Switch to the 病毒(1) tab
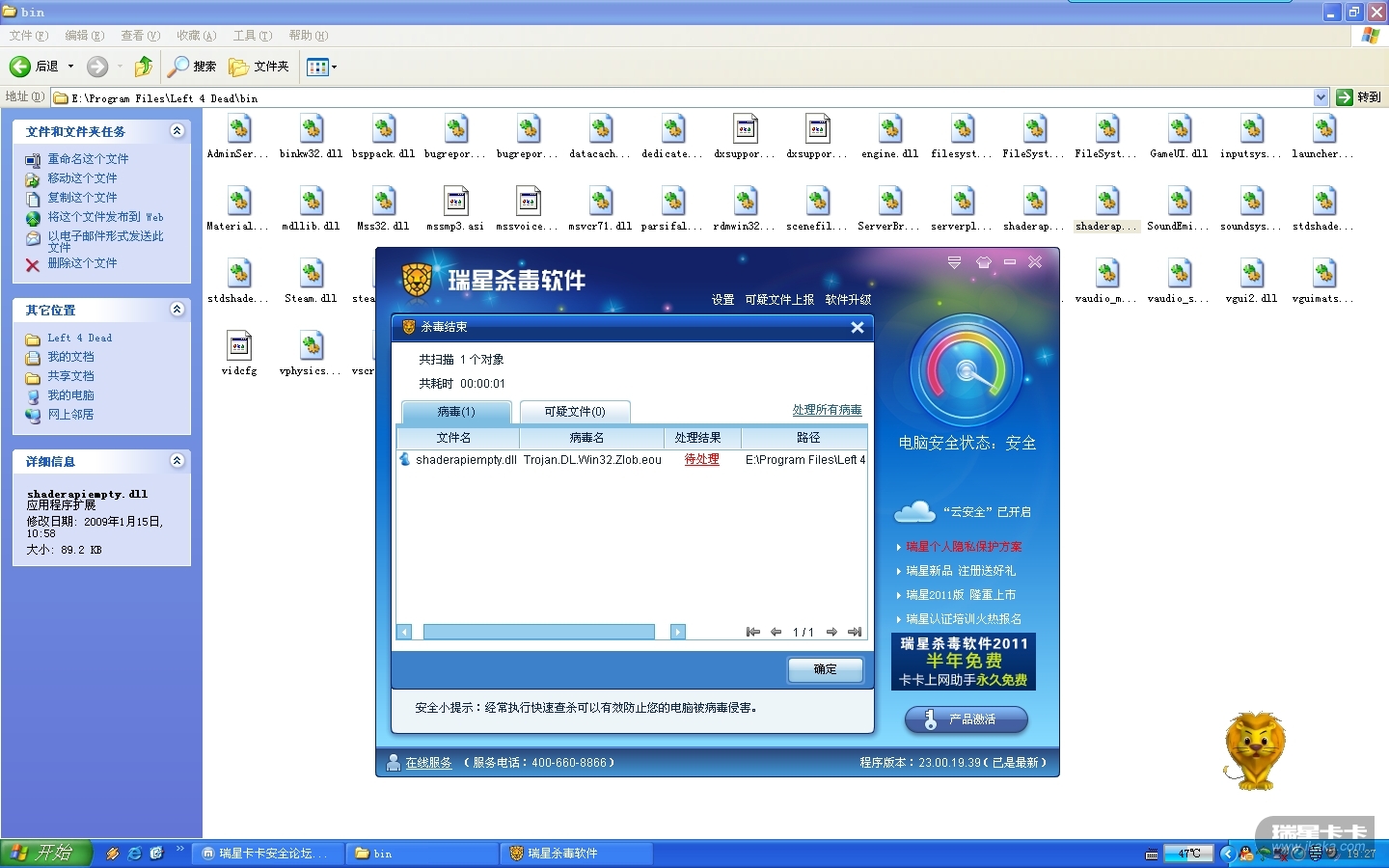Image resolution: width=1389 pixels, height=868 pixels. point(456,412)
